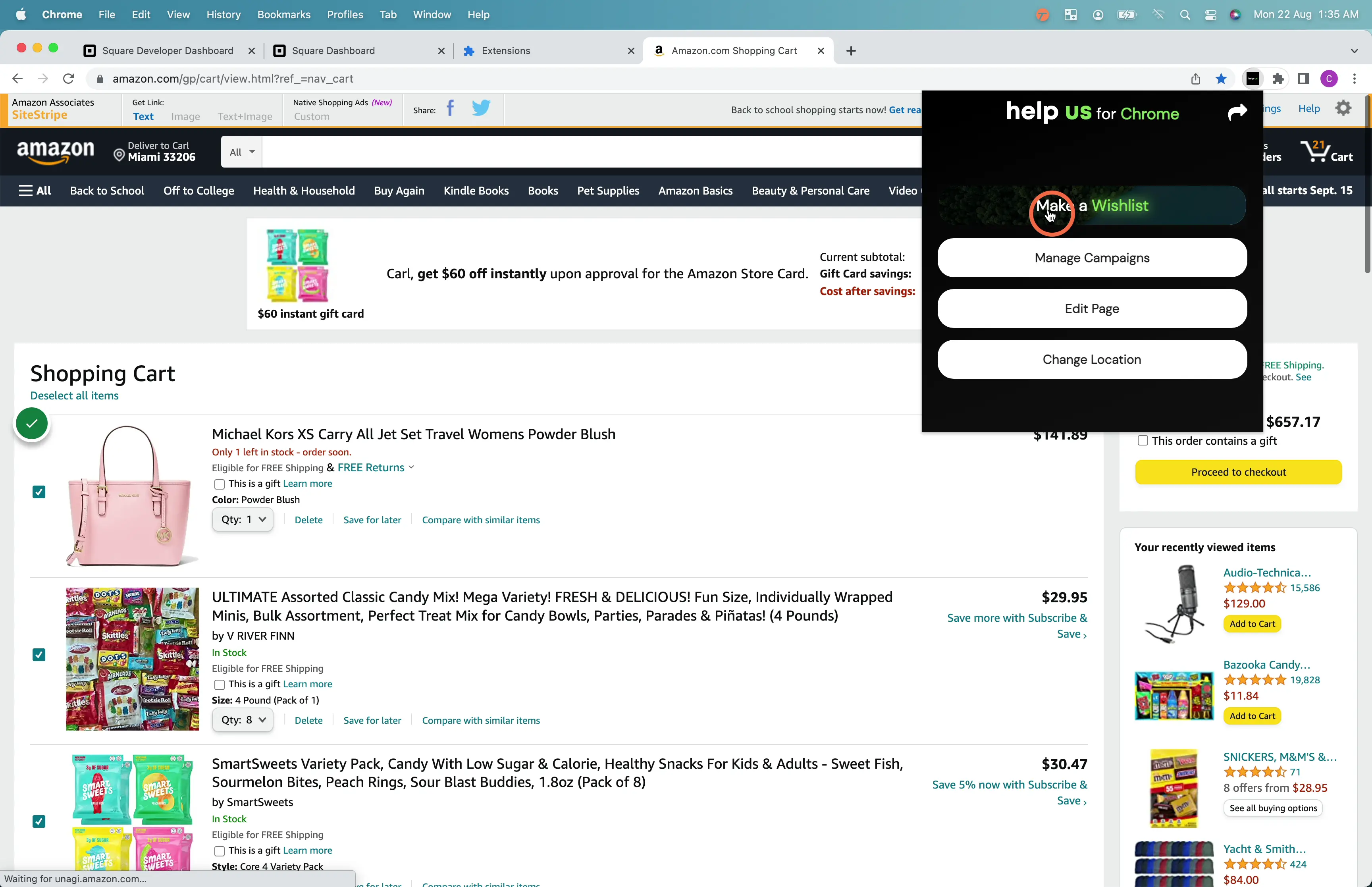Close the Square Developer Dashboard tab
The height and width of the screenshot is (887, 1372).
click(251, 51)
